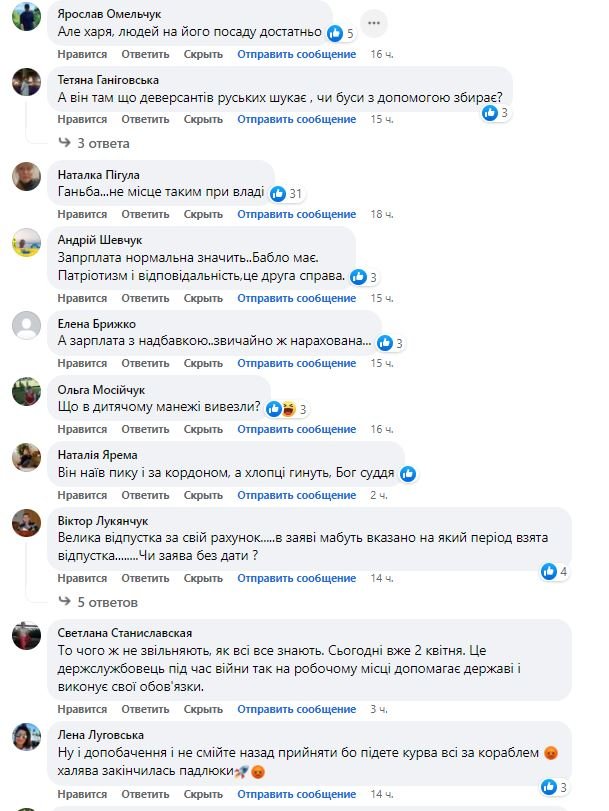Open Віктор Лукянчук's profile name link
The image size is (609, 811).
[x=103, y=521]
